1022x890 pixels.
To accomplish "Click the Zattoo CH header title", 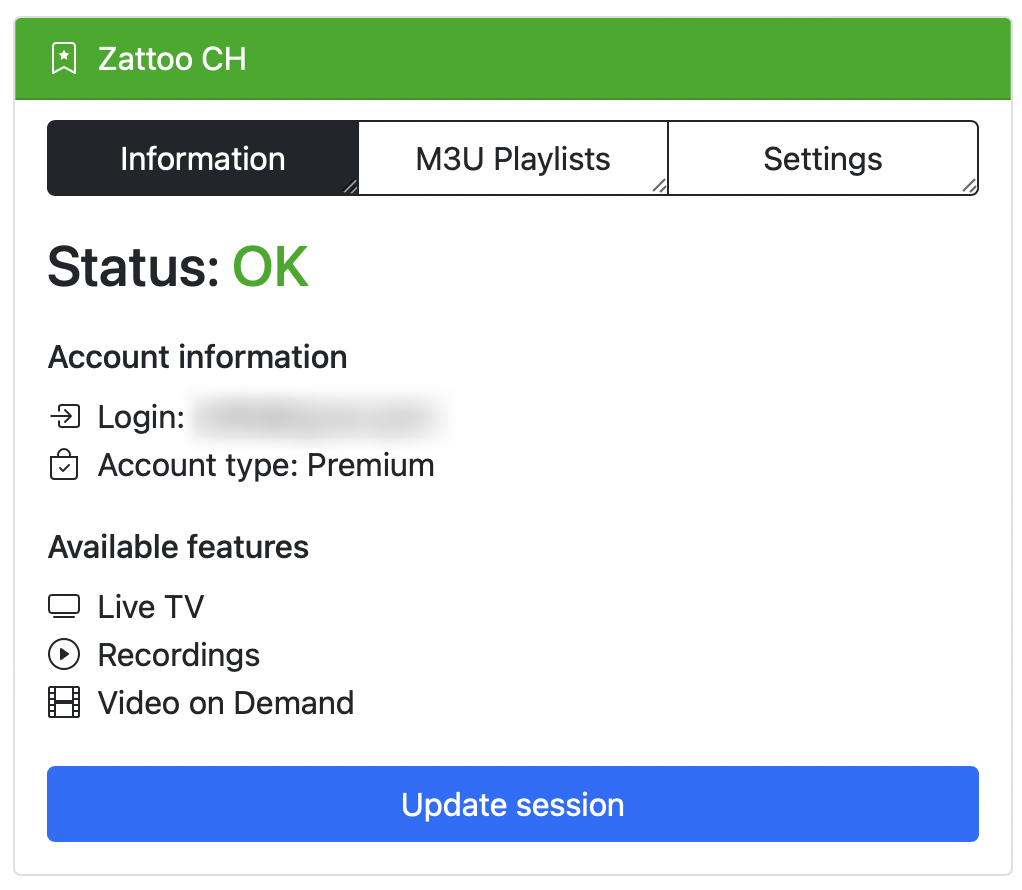I will 172,59.
